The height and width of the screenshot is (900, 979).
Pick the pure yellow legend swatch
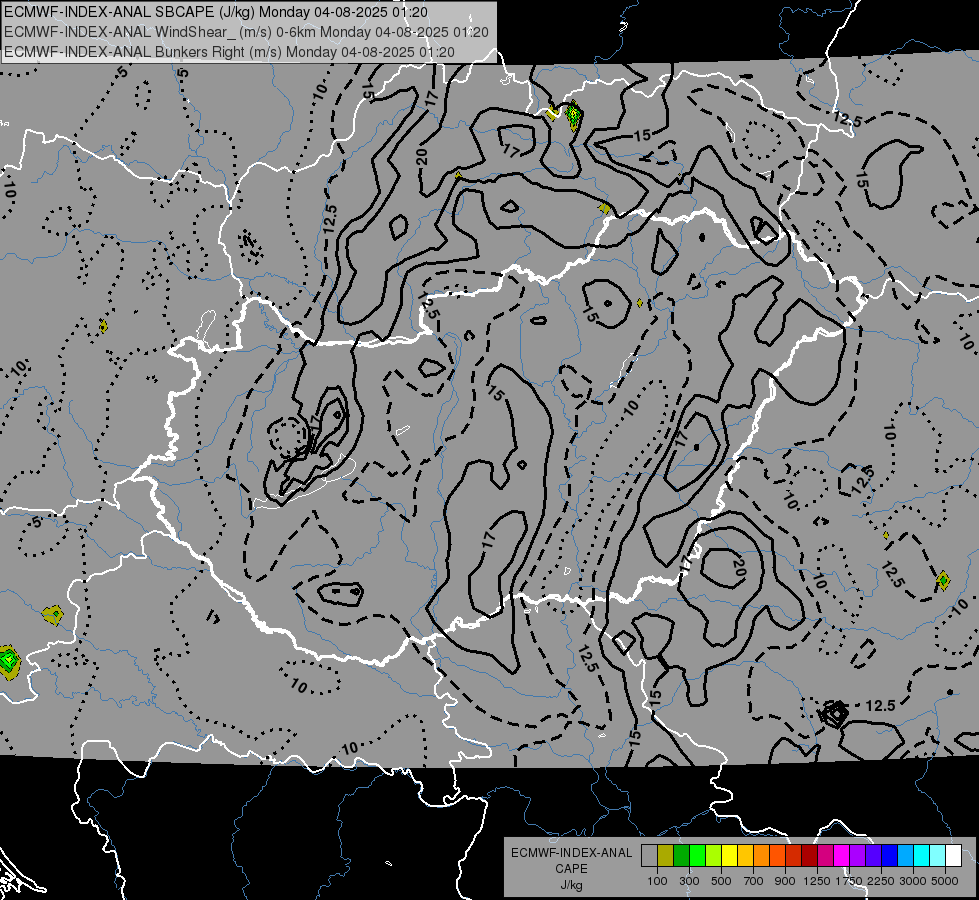(729, 856)
